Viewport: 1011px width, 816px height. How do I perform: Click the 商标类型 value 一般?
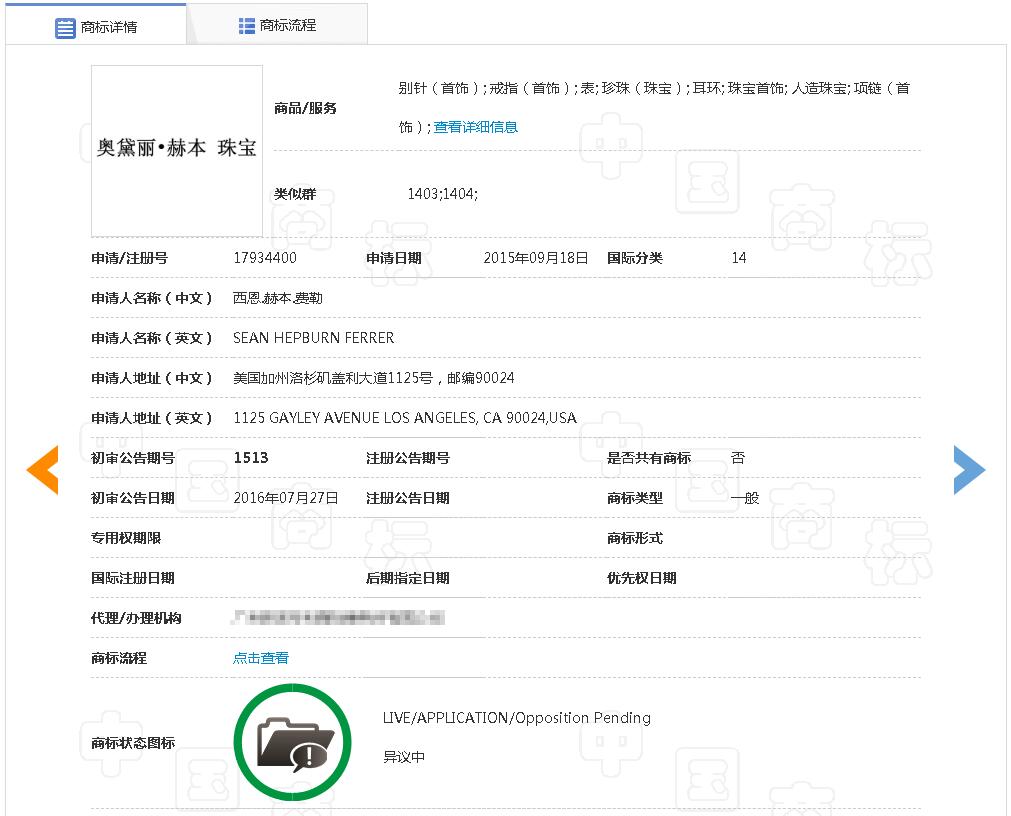(745, 498)
